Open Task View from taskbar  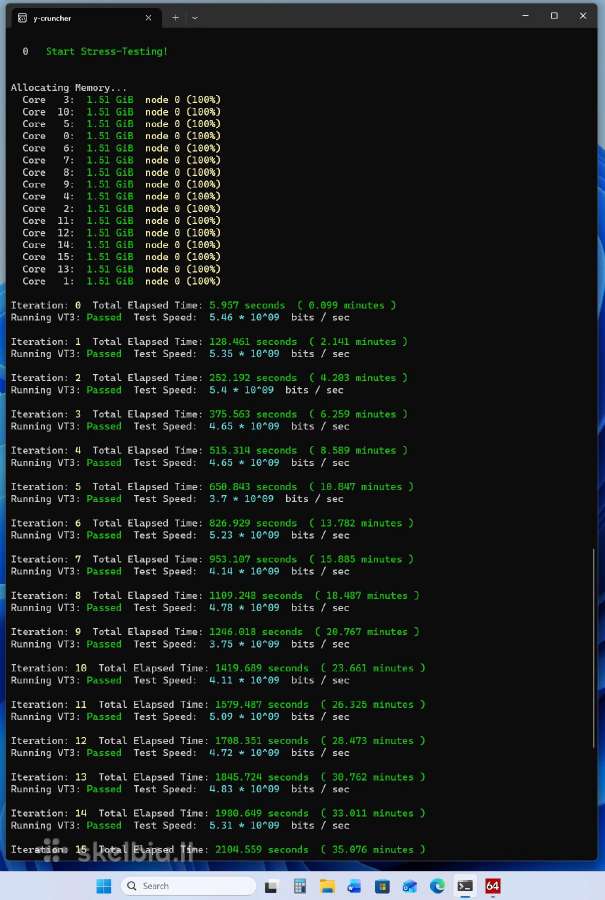271,886
